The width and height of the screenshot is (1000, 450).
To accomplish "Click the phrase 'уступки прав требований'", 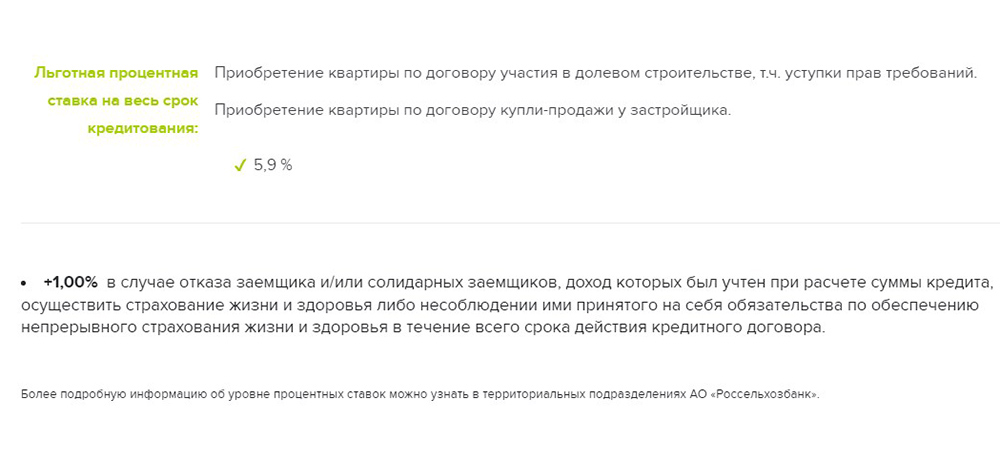I will point(891,73).
